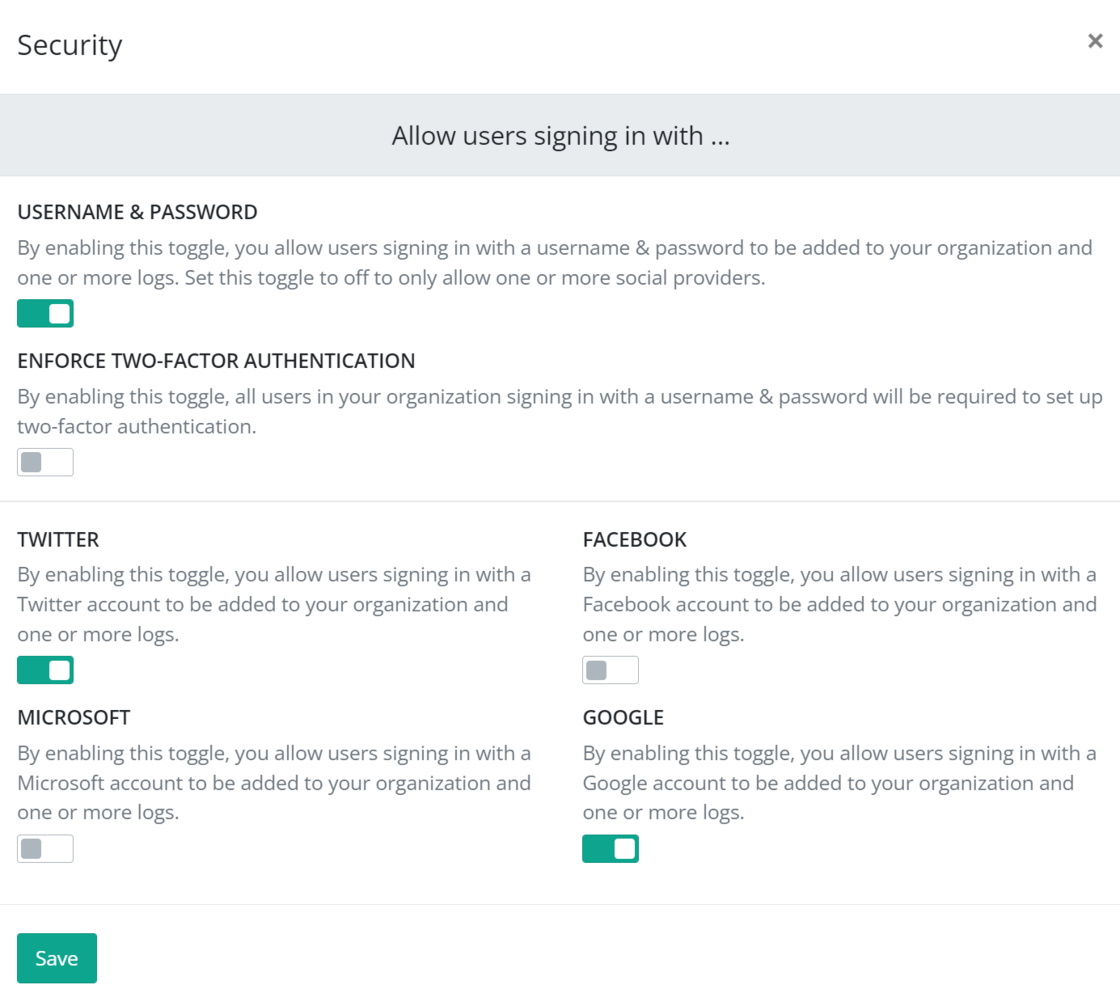Image resolution: width=1120 pixels, height=1006 pixels.
Task: Click the 'GOOGLE' heading
Action: click(x=623, y=717)
